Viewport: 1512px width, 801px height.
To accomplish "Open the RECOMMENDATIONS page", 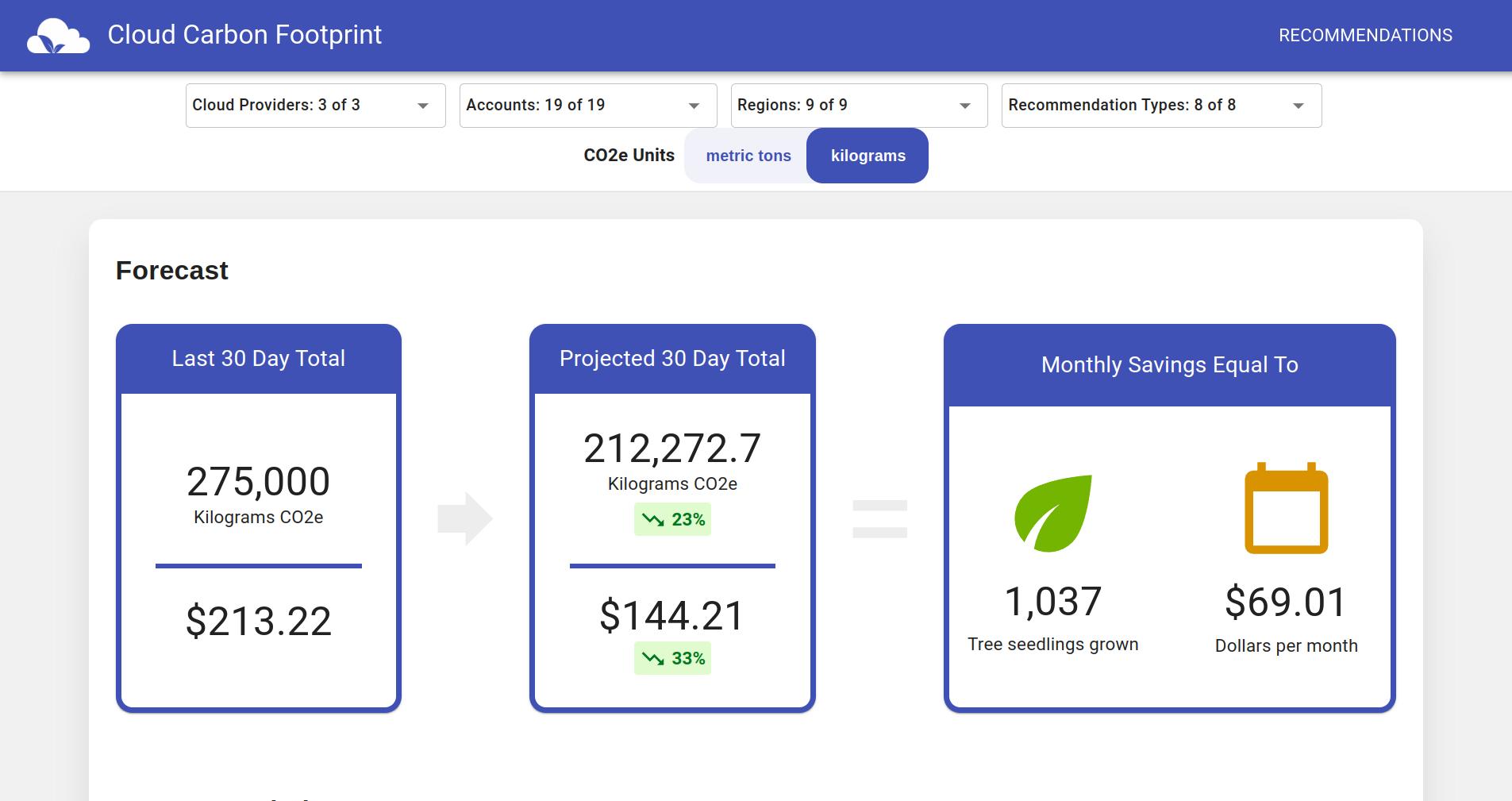I will pyautogui.click(x=1367, y=34).
